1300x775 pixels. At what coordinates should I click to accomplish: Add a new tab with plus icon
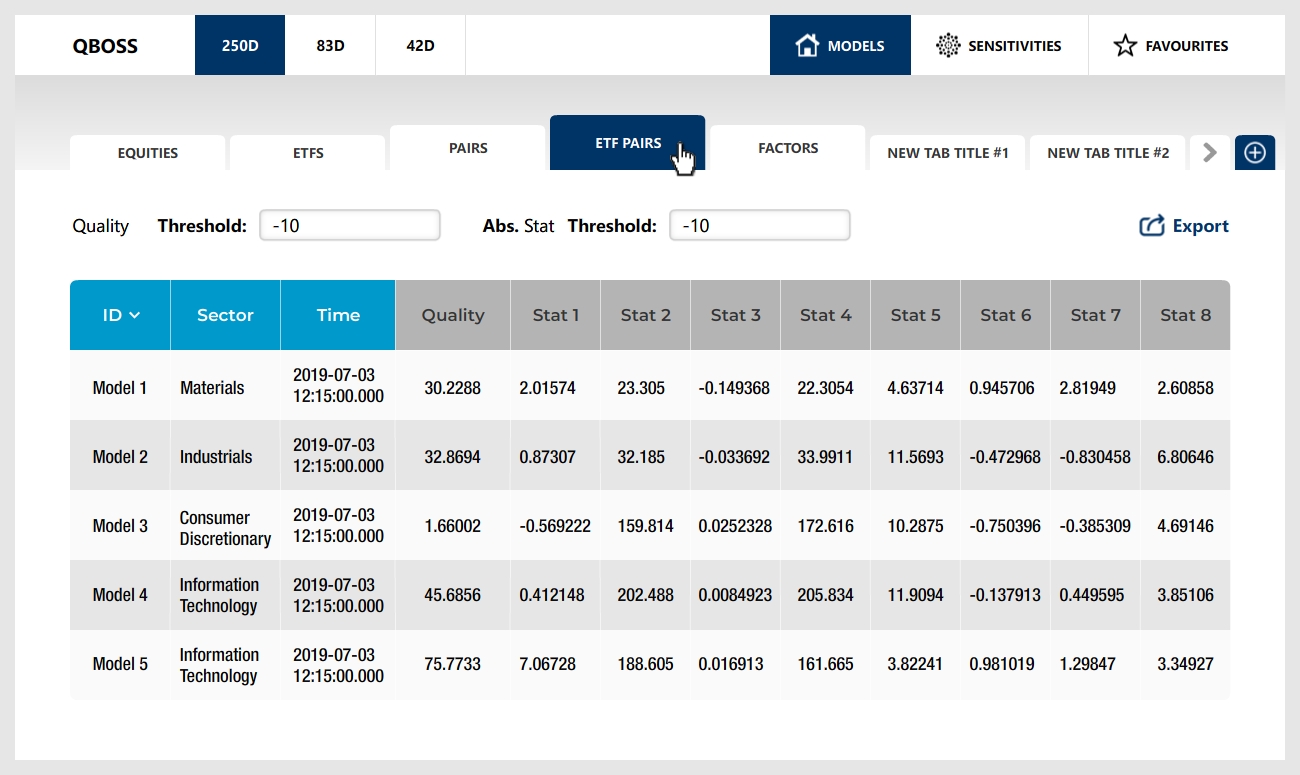coord(1255,153)
